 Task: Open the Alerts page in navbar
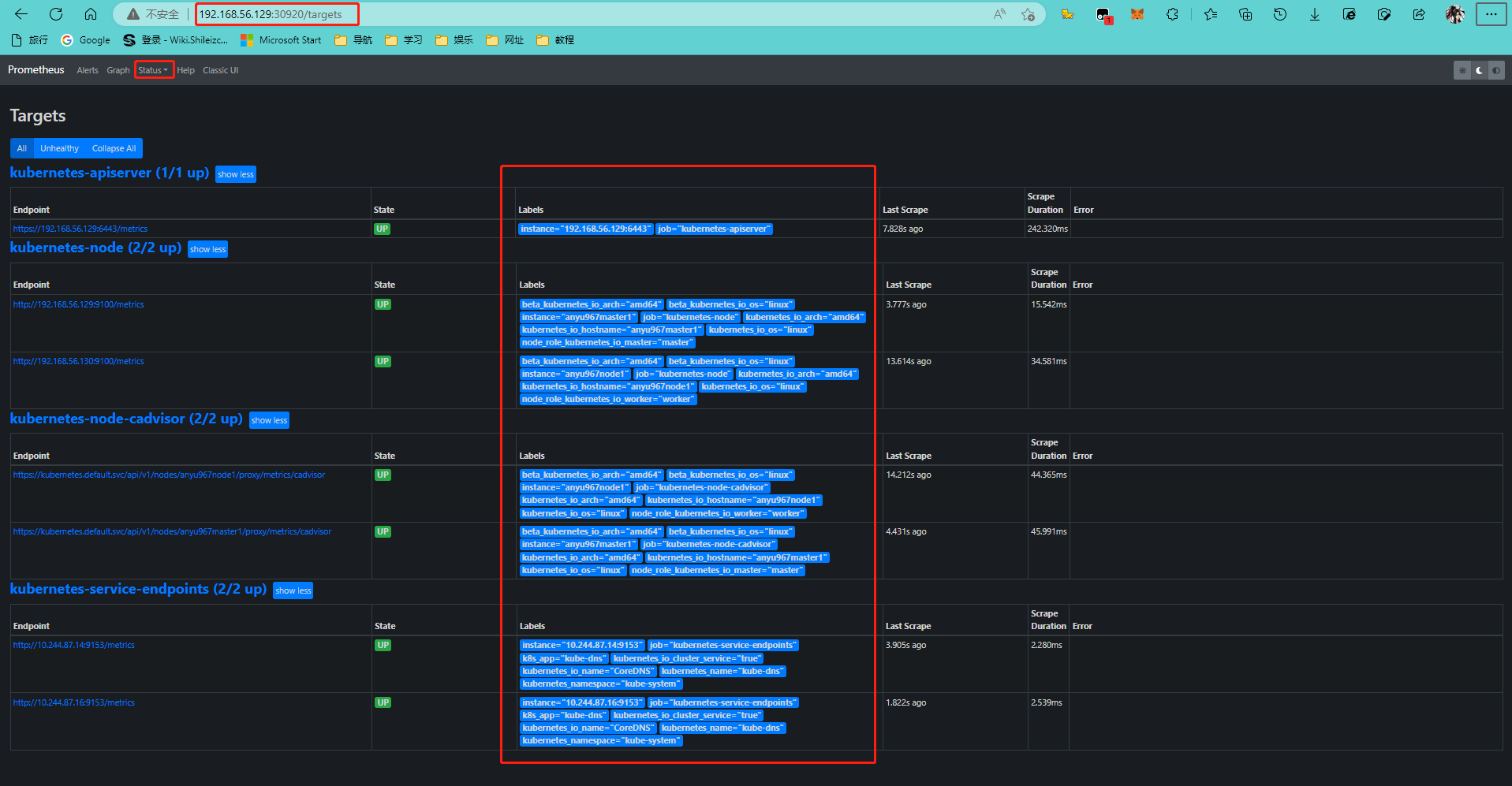pos(88,70)
